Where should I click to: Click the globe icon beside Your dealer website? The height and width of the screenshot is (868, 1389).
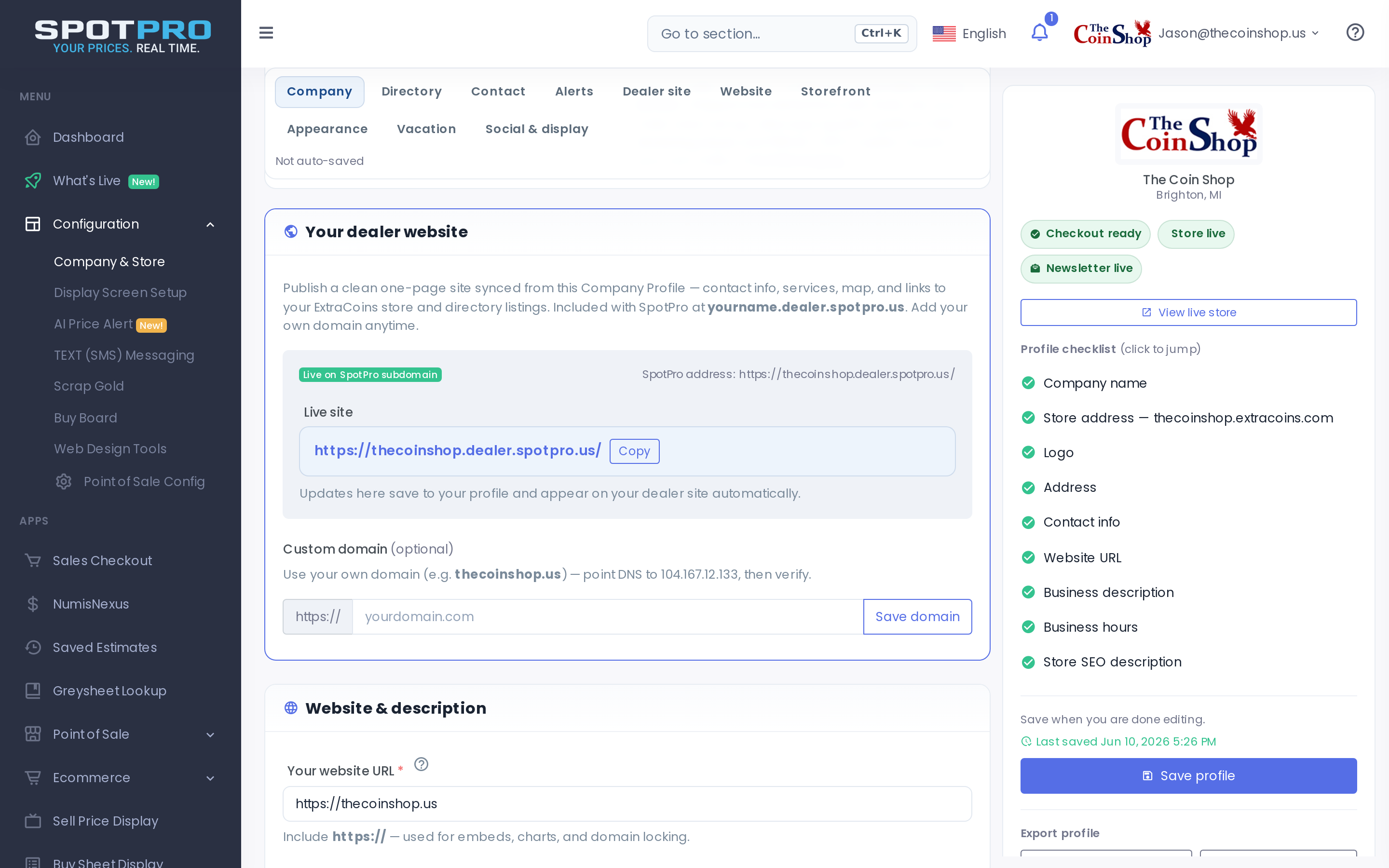[291, 231]
